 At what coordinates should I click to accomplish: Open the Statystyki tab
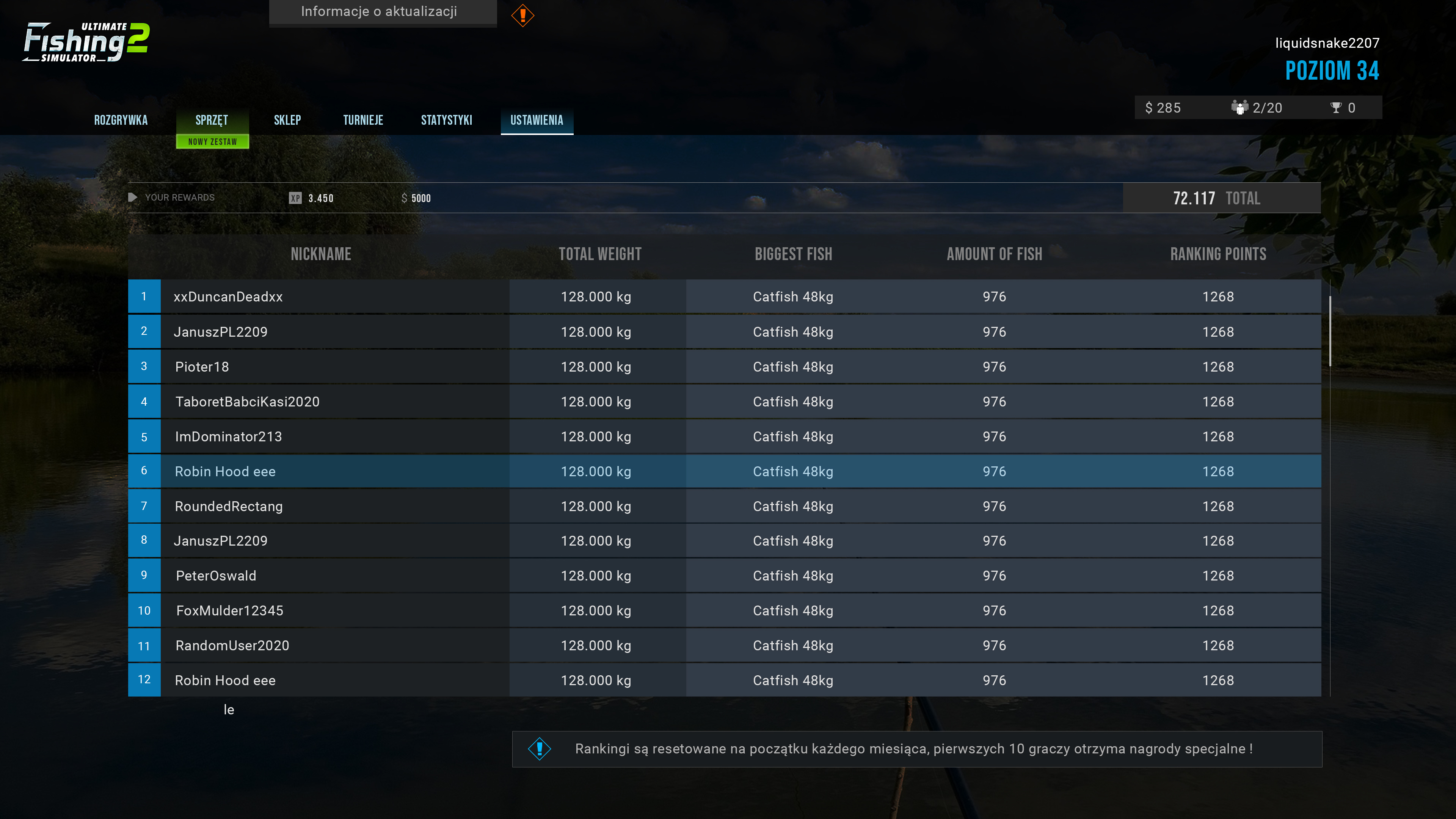click(x=446, y=120)
